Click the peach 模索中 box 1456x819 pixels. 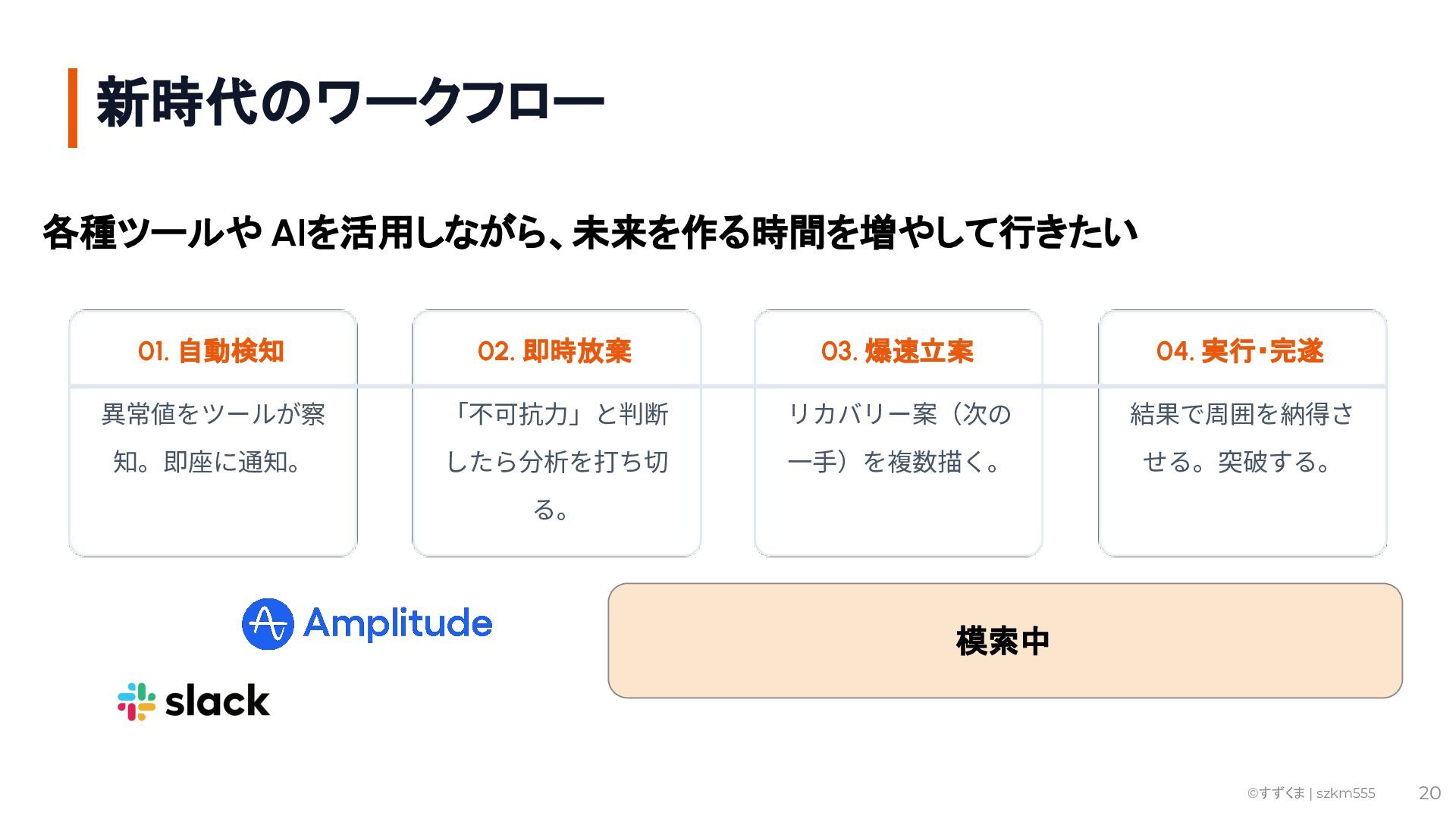click(1004, 641)
